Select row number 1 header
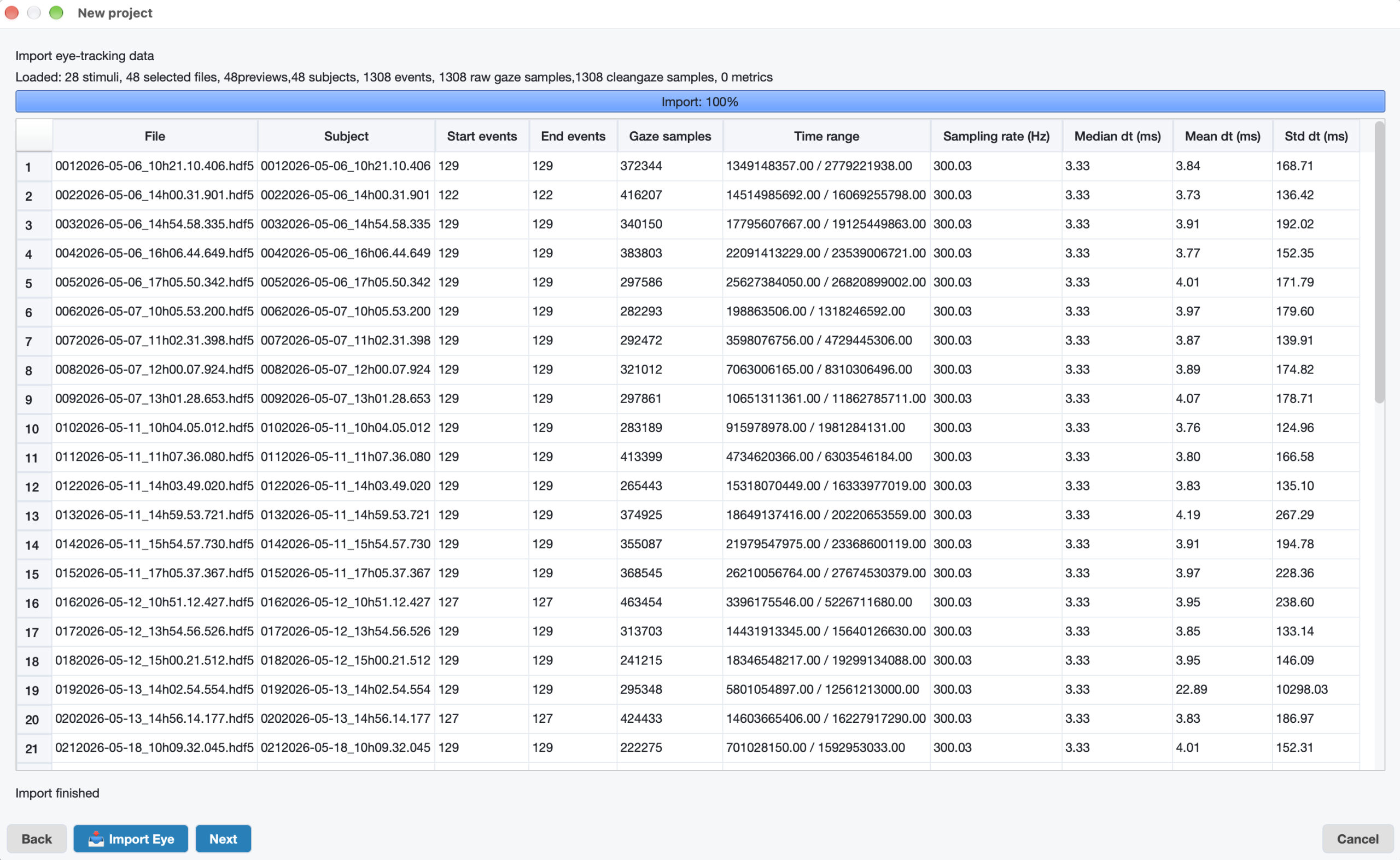The image size is (1400, 860). (34, 167)
